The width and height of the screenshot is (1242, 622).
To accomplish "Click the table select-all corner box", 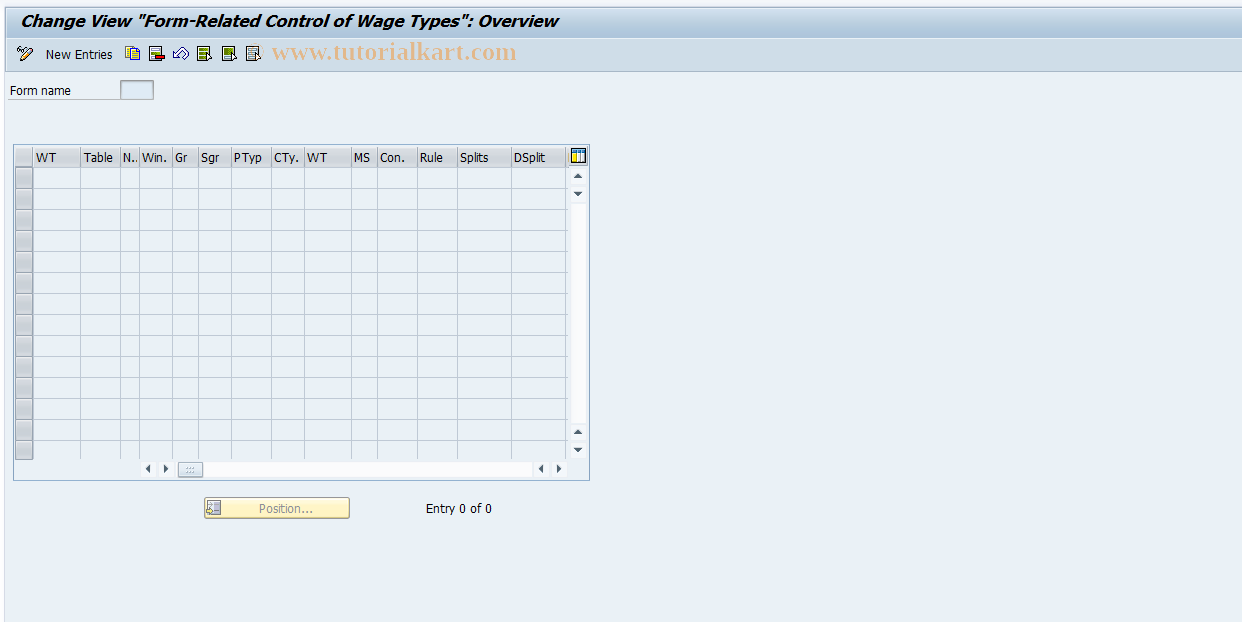I will coord(24,157).
